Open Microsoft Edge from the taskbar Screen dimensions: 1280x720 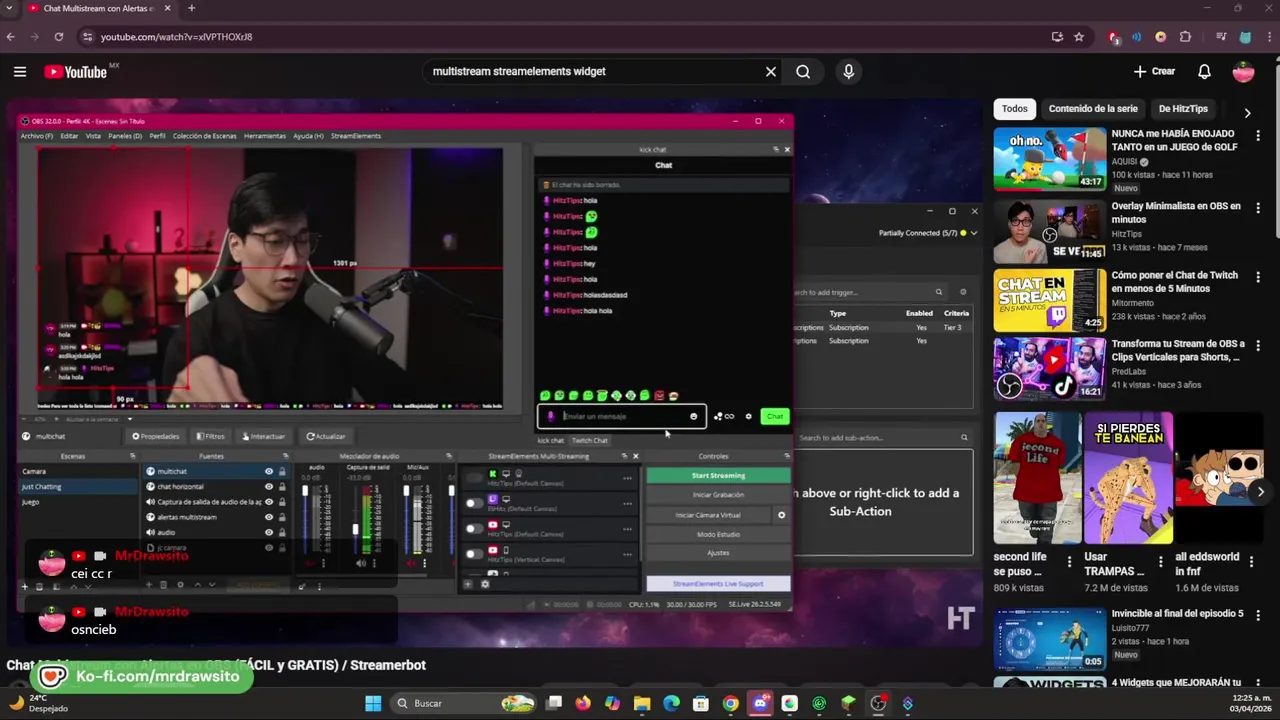pyautogui.click(x=671, y=703)
